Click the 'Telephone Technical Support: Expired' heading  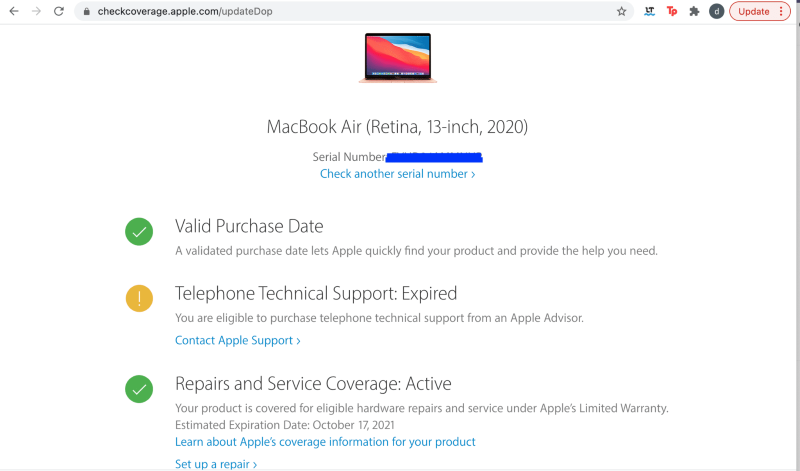(x=316, y=294)
